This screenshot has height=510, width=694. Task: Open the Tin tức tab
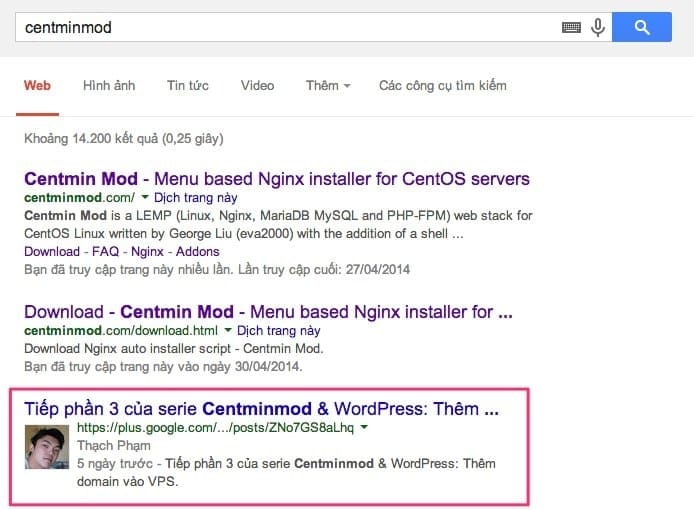[x=188, y=85]
